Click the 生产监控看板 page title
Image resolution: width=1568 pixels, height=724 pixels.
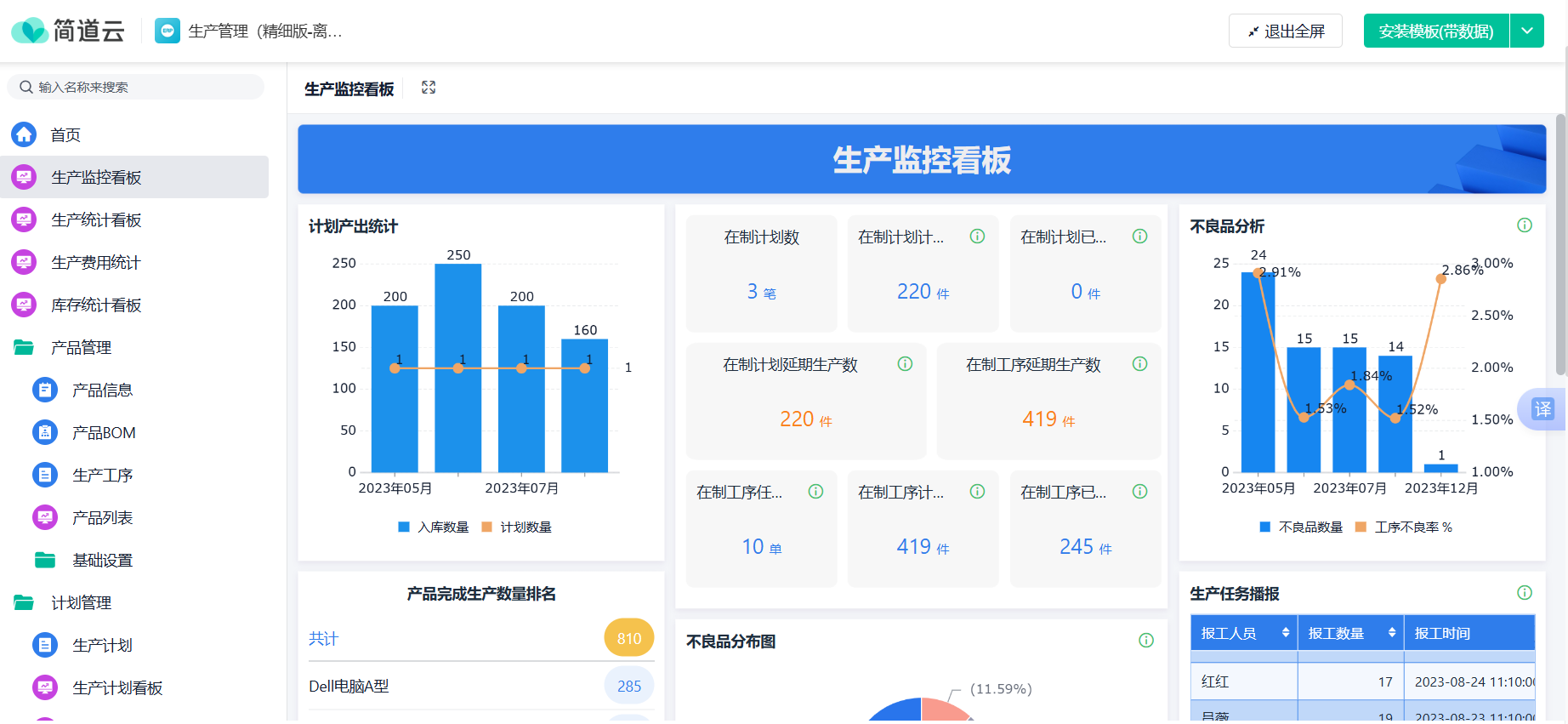(349, 88)
